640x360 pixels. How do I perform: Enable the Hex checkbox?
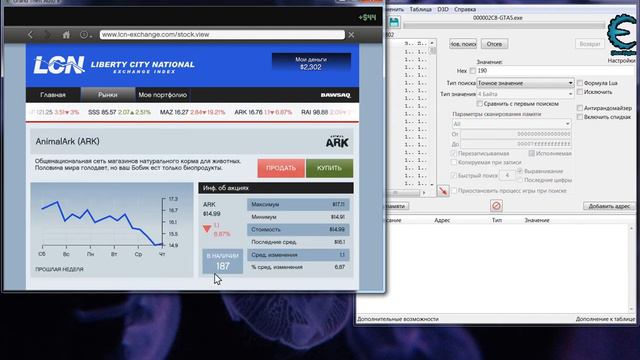473,71
